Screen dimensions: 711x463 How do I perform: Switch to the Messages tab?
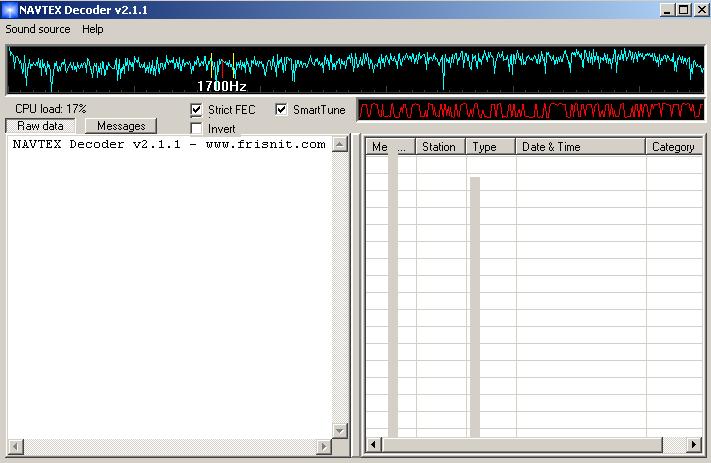(121, 126)
